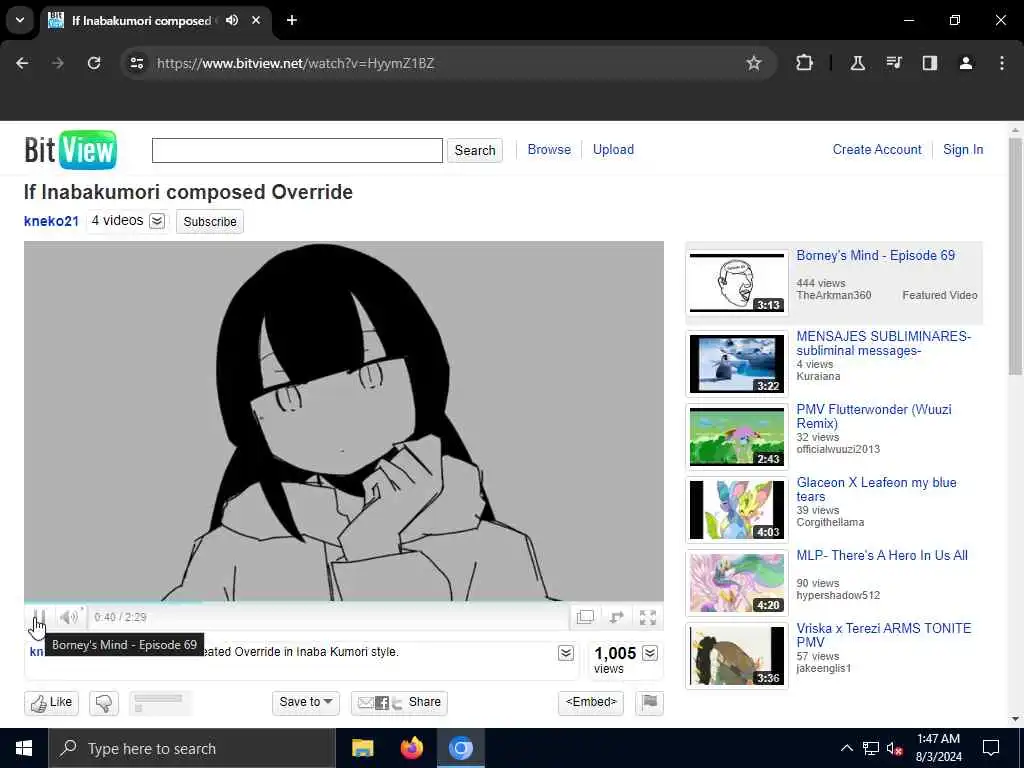Screen dimensions: 1024x768
Task: Open the Chrome profile icon
Action: [965, 63]
